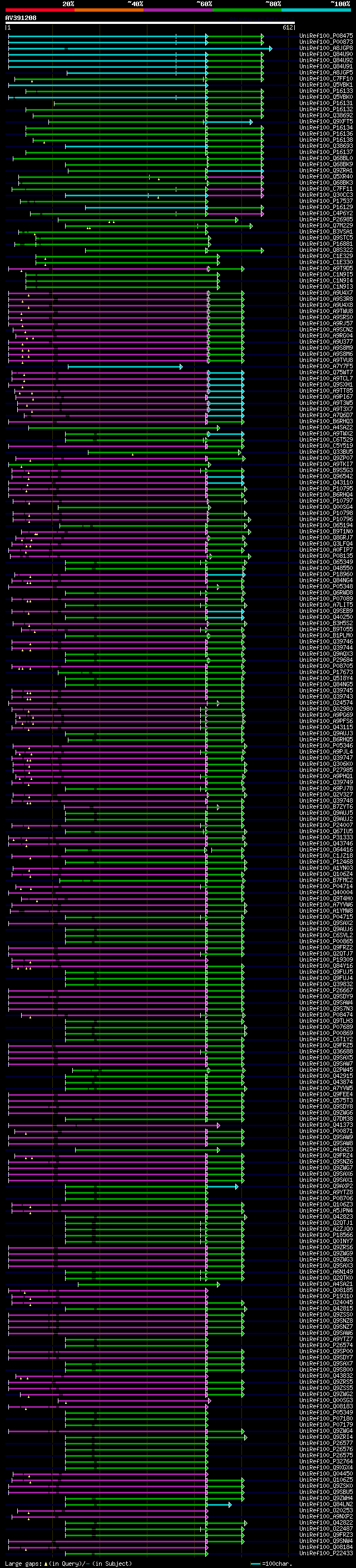Select hit UniRef100_Q9STC5
Image resolution: width=356 pixels, height=1568 pixels.
(326, 238)
